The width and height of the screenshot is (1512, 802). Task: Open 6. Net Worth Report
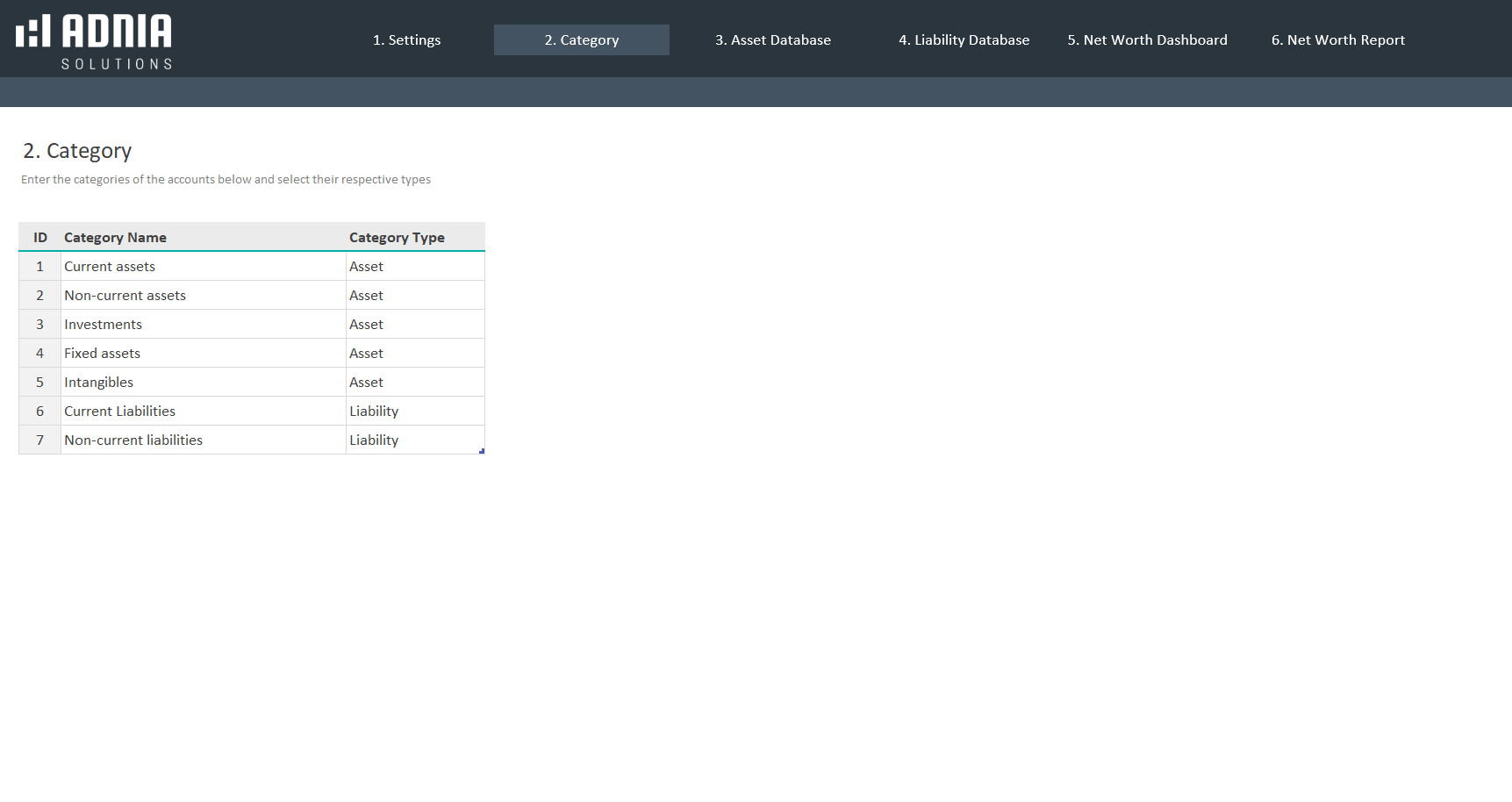point(1337,40)
